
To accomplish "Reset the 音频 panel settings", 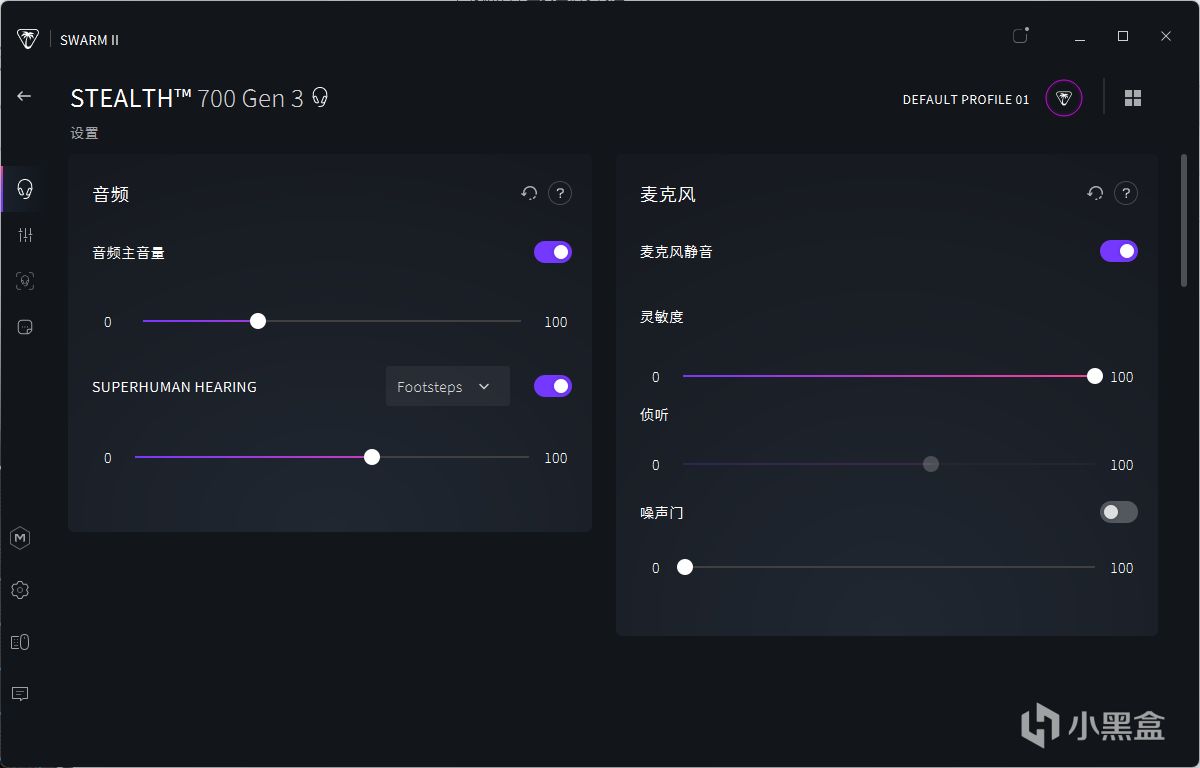I will [x=529, y=193].
